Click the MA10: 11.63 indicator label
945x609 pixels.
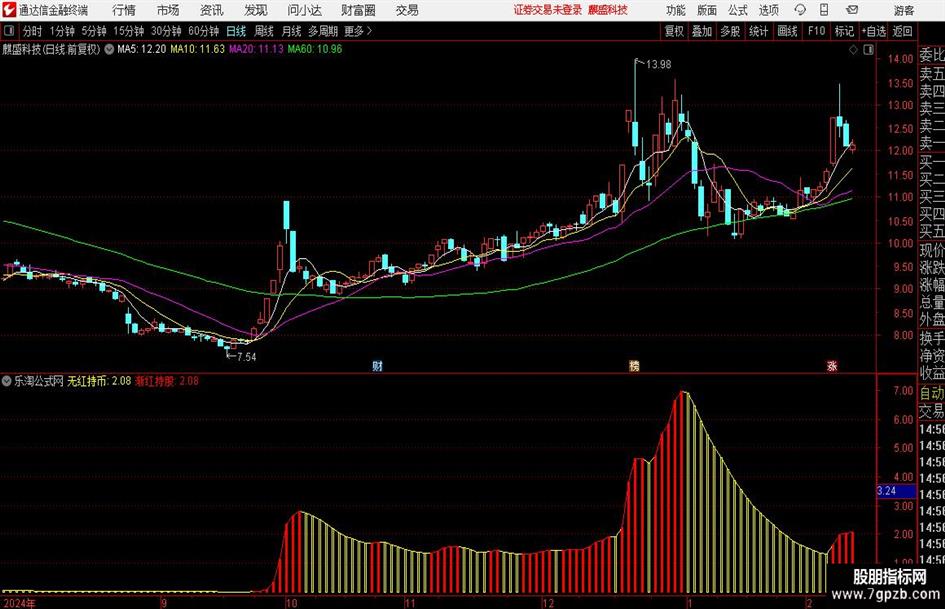point(198,49)
